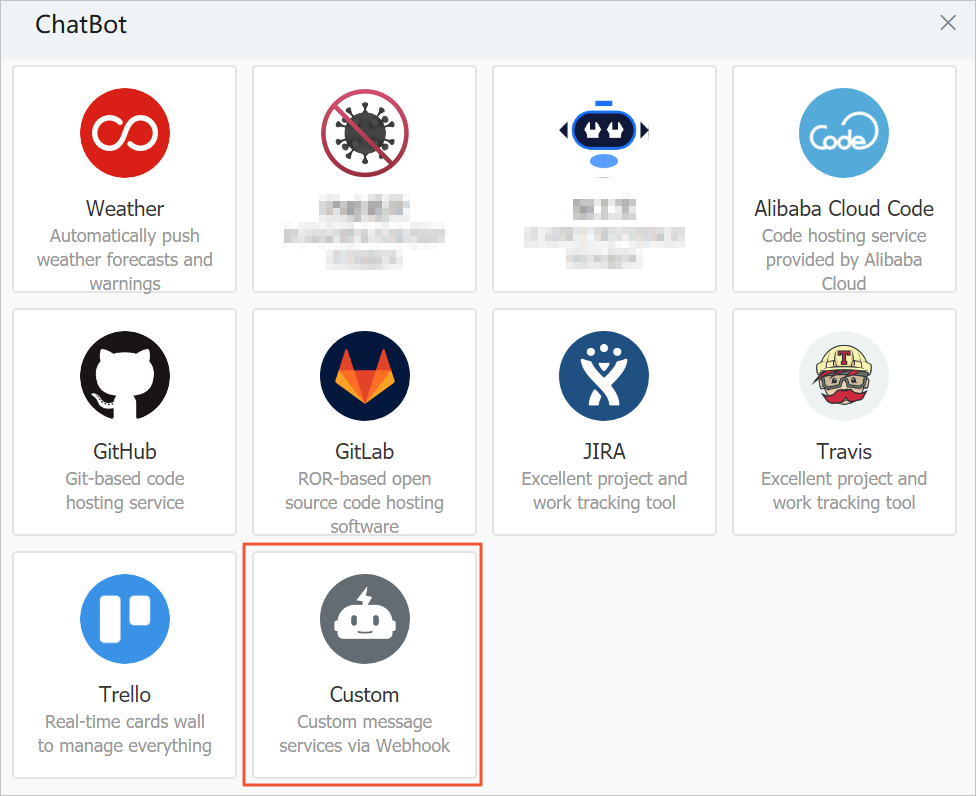Click the JIRA logo icon
The width and height of the screenshot is (976, 796).
tap(604, 376)
